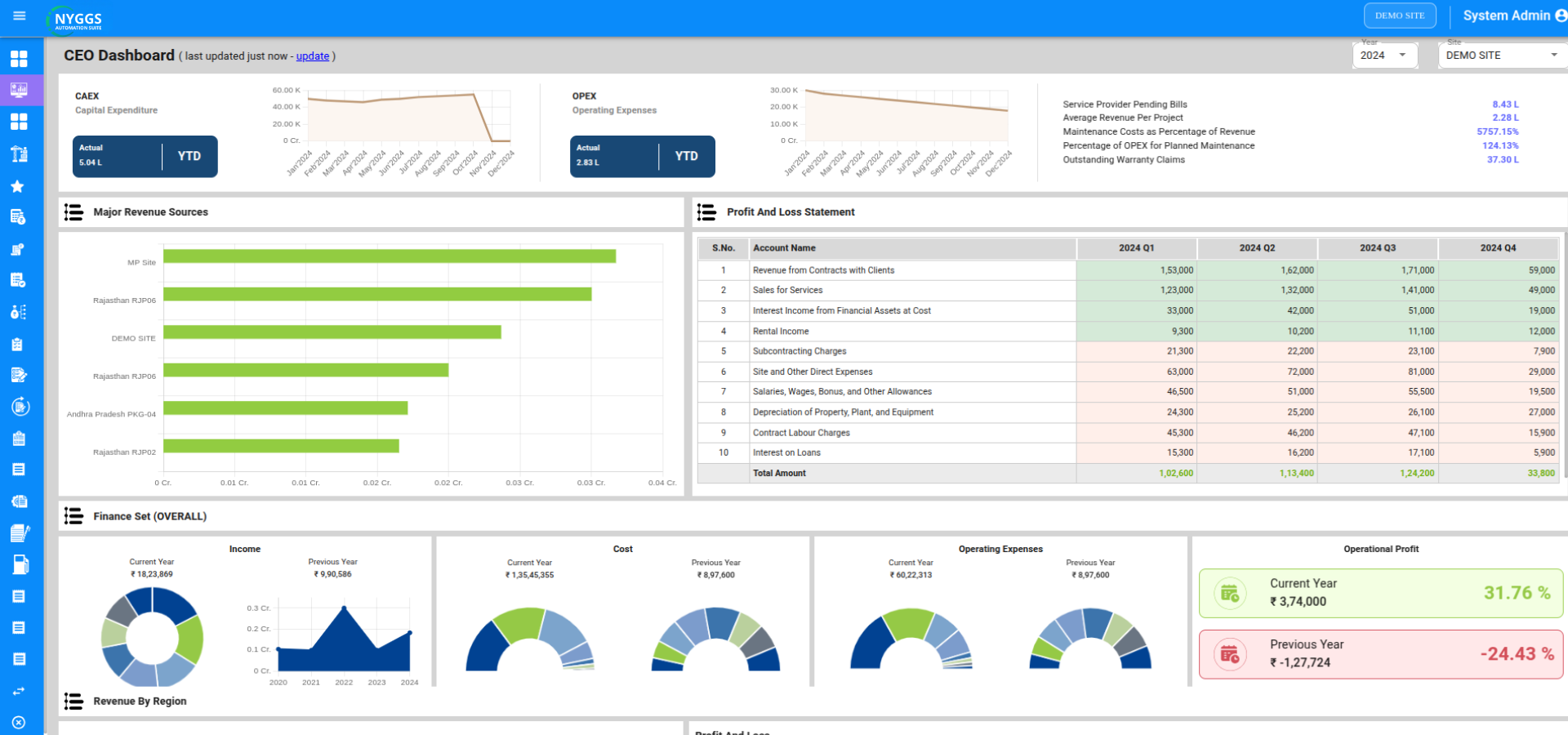Select the Revenue from Contracts with Clients row
1568x735 pixels.
point(1129,270)
